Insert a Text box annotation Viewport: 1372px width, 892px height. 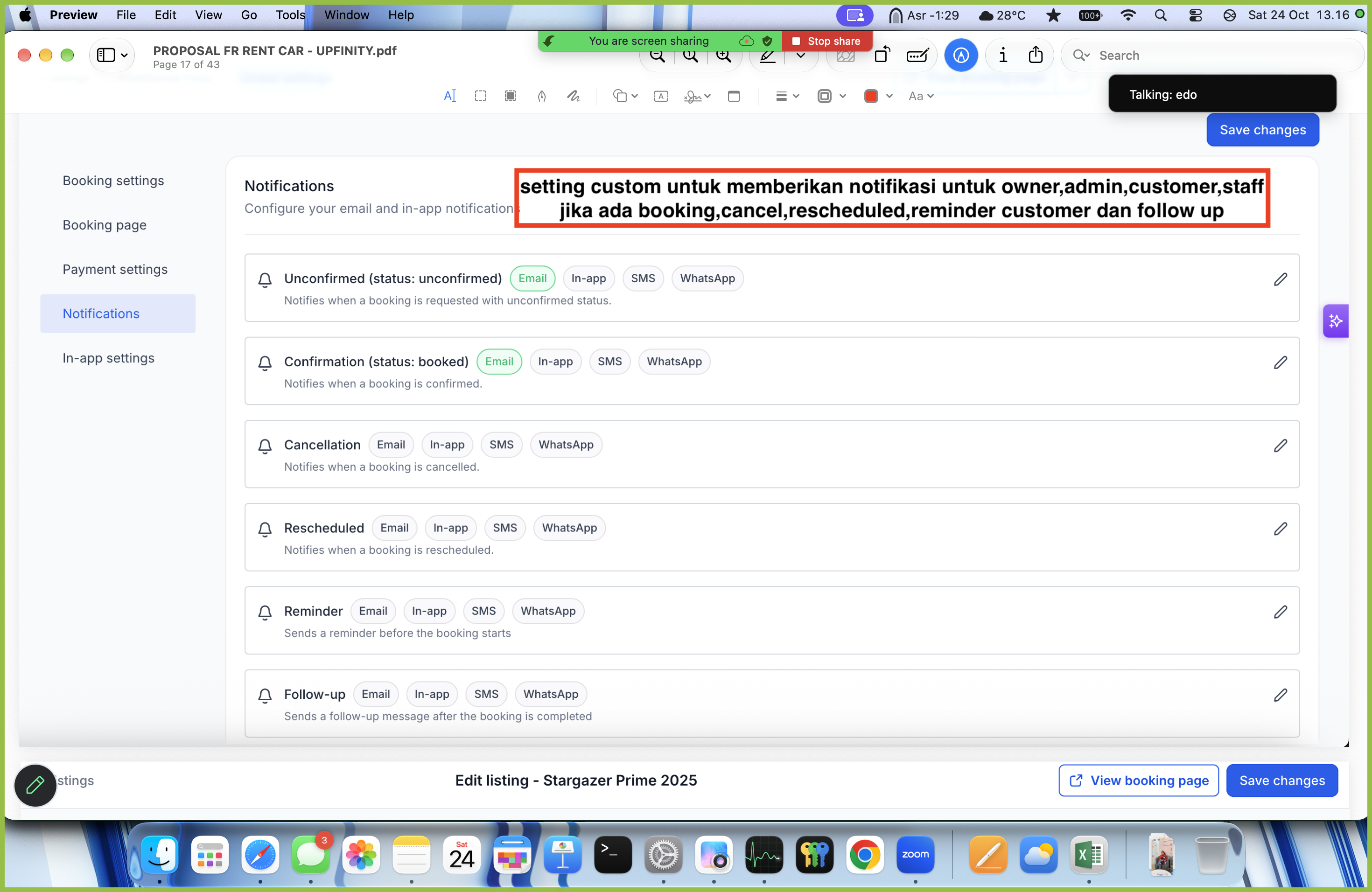(x=661, y=96)
